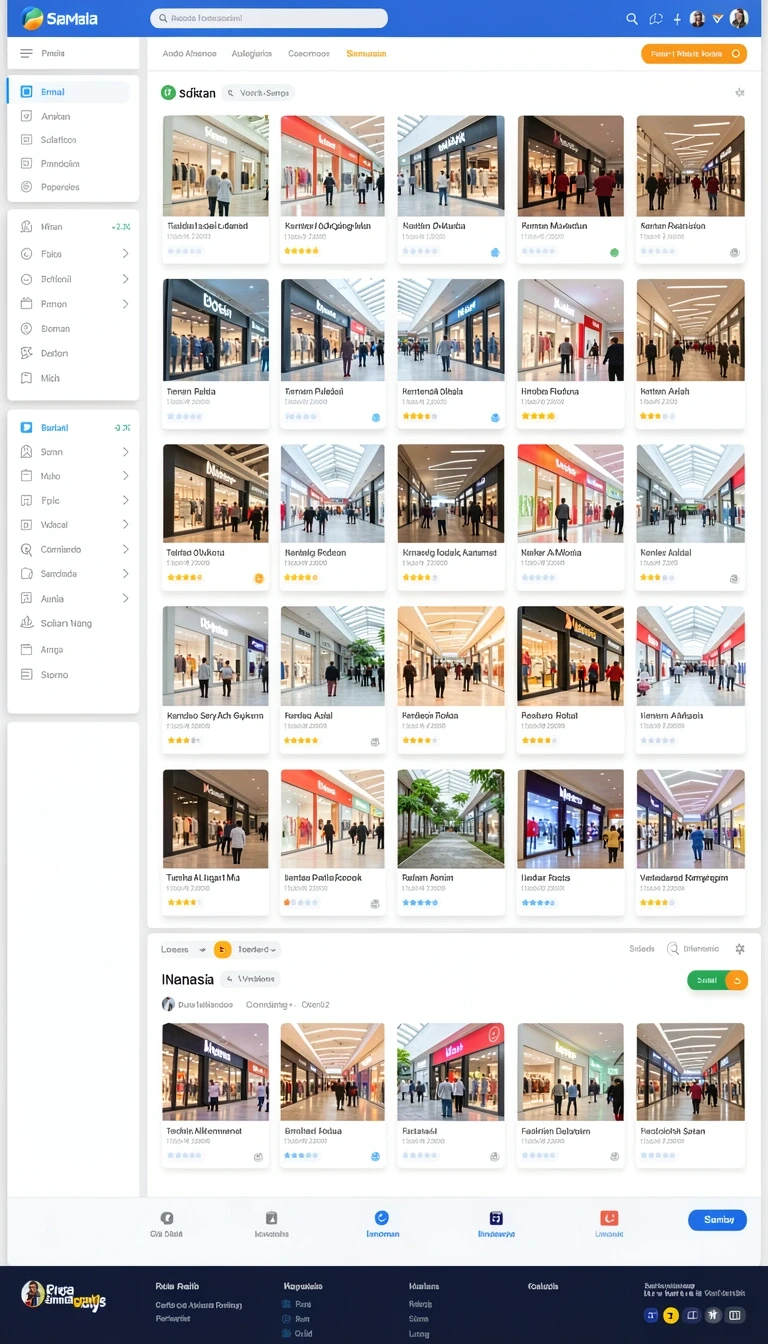
Task: Click the Amge sidebar item text
Action: coord(52,650)
